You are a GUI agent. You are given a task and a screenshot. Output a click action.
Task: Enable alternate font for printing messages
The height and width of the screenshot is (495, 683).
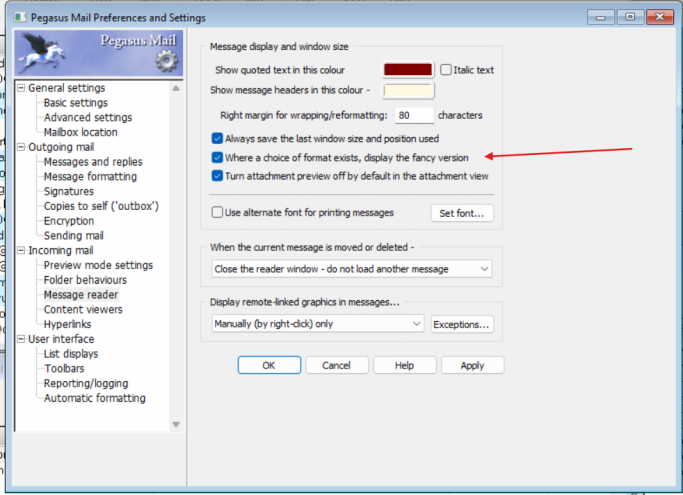218,213
